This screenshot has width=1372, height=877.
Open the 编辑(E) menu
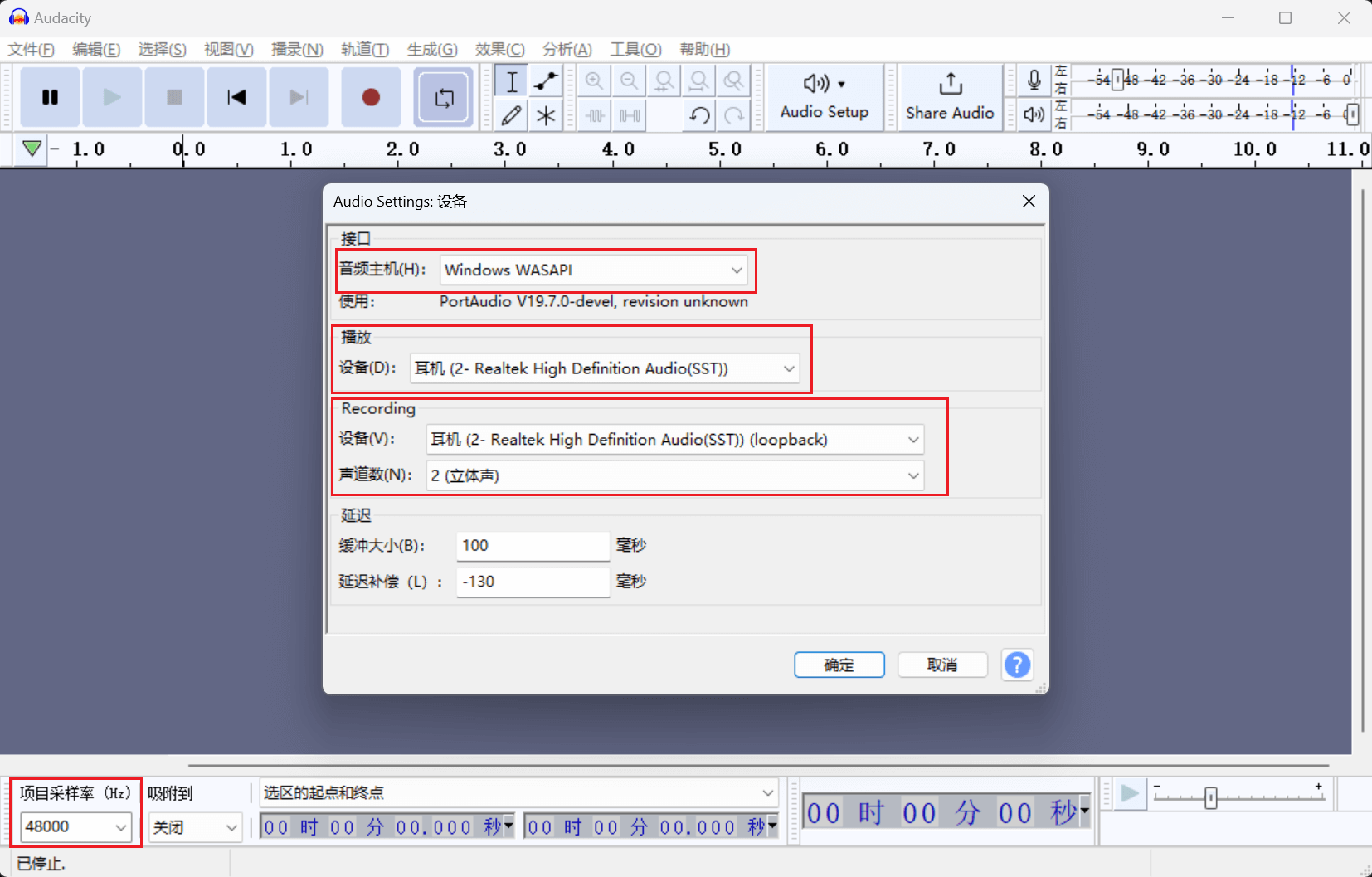[96, 50]
